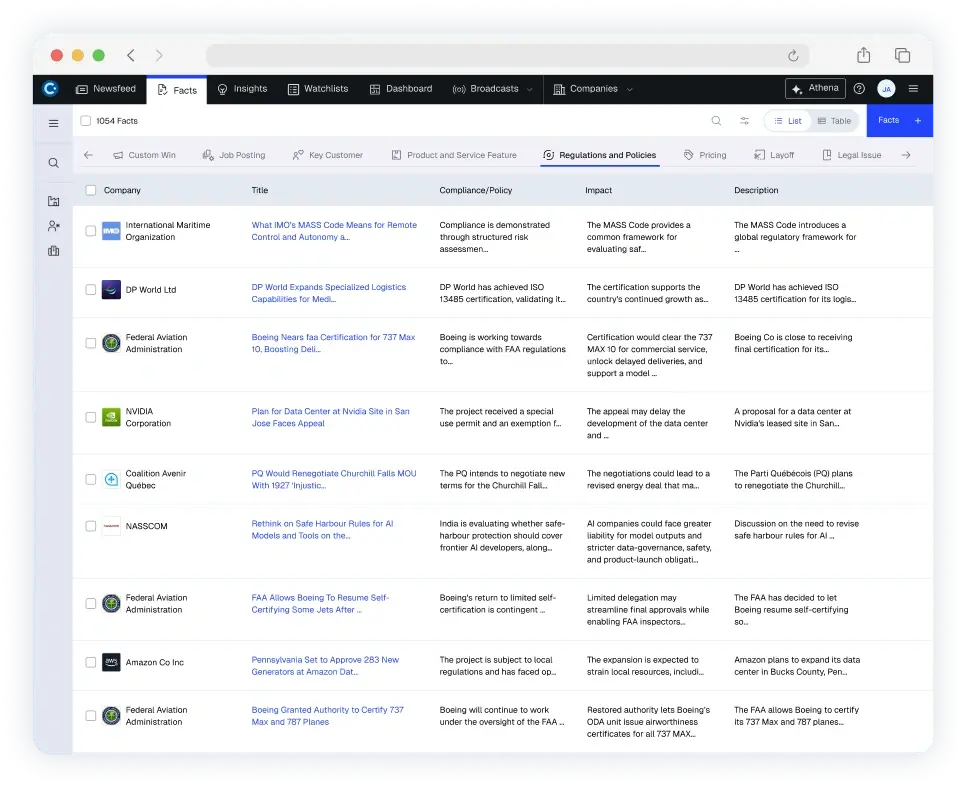Open the Dashboard tab
957x788 pixels.
(x=401, y=89)
